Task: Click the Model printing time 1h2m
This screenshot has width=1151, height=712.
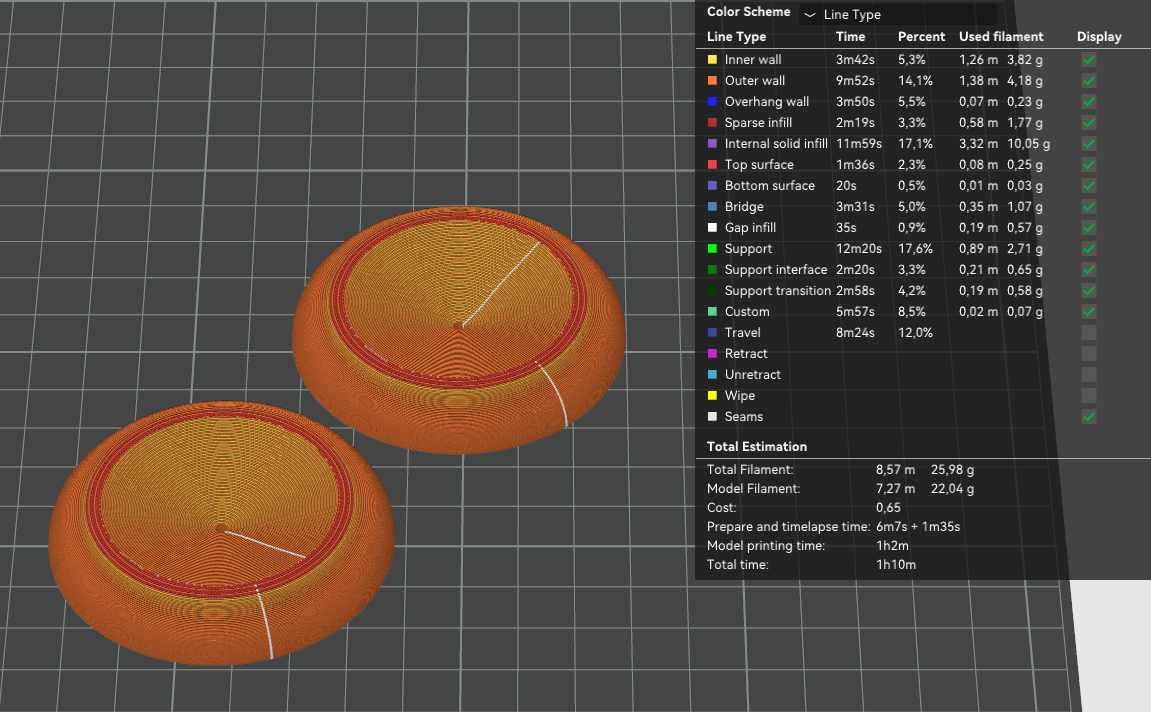Action: (892, 545)
